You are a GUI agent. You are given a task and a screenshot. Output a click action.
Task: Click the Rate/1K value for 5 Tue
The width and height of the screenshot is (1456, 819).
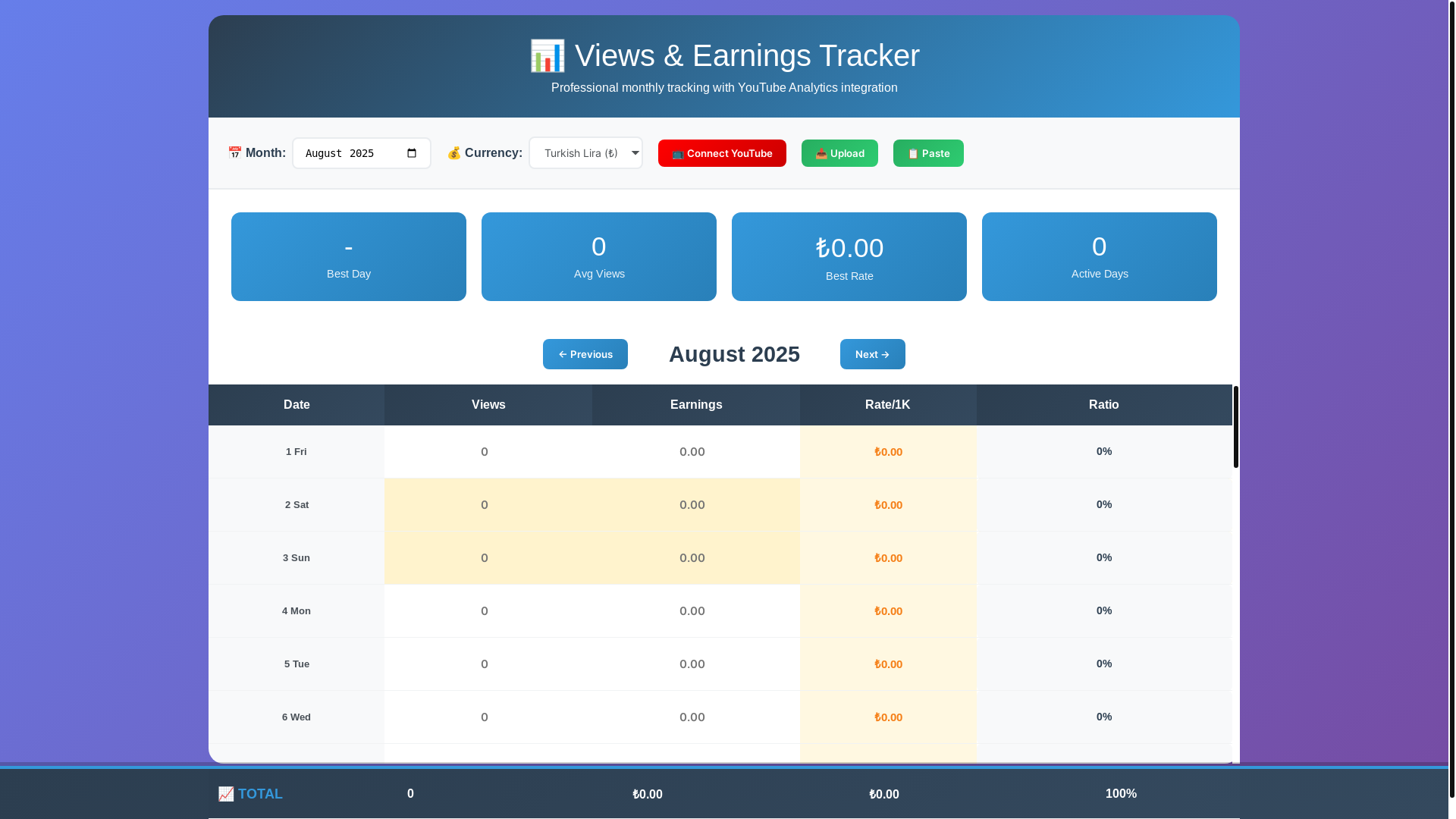point(888,664)
